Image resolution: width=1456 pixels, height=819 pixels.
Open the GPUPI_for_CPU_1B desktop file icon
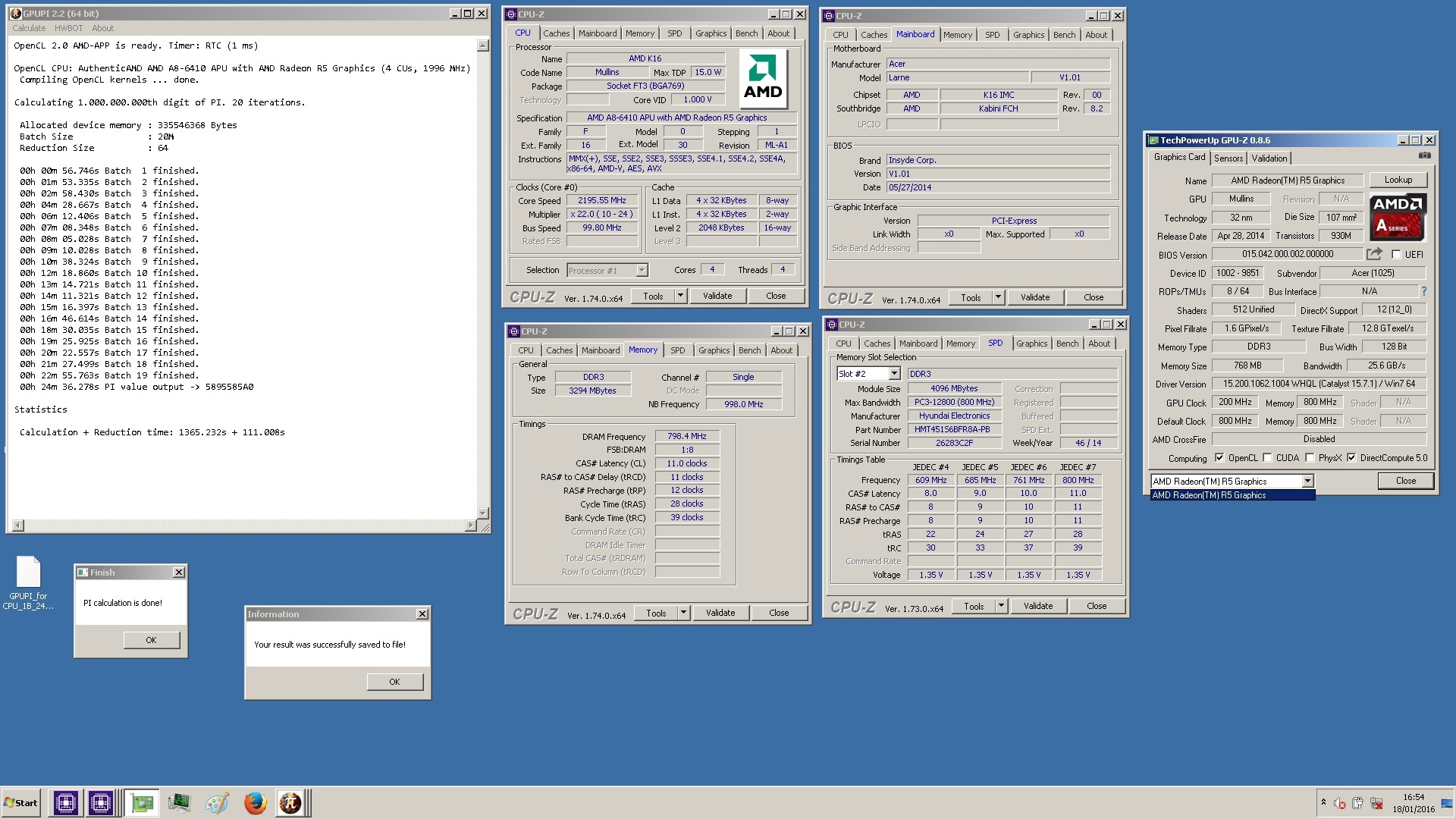tap(28, 582)
